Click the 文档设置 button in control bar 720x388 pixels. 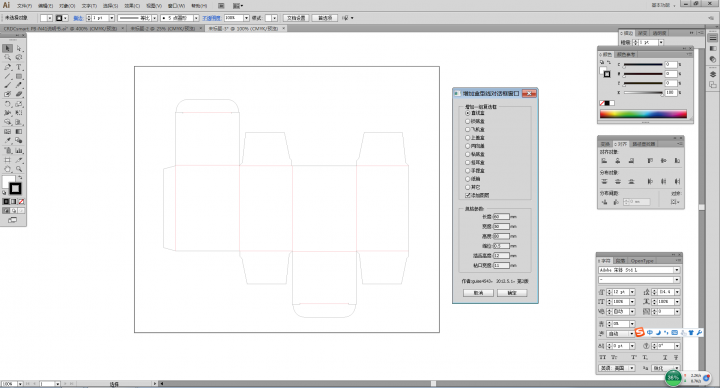pos(296,18)
